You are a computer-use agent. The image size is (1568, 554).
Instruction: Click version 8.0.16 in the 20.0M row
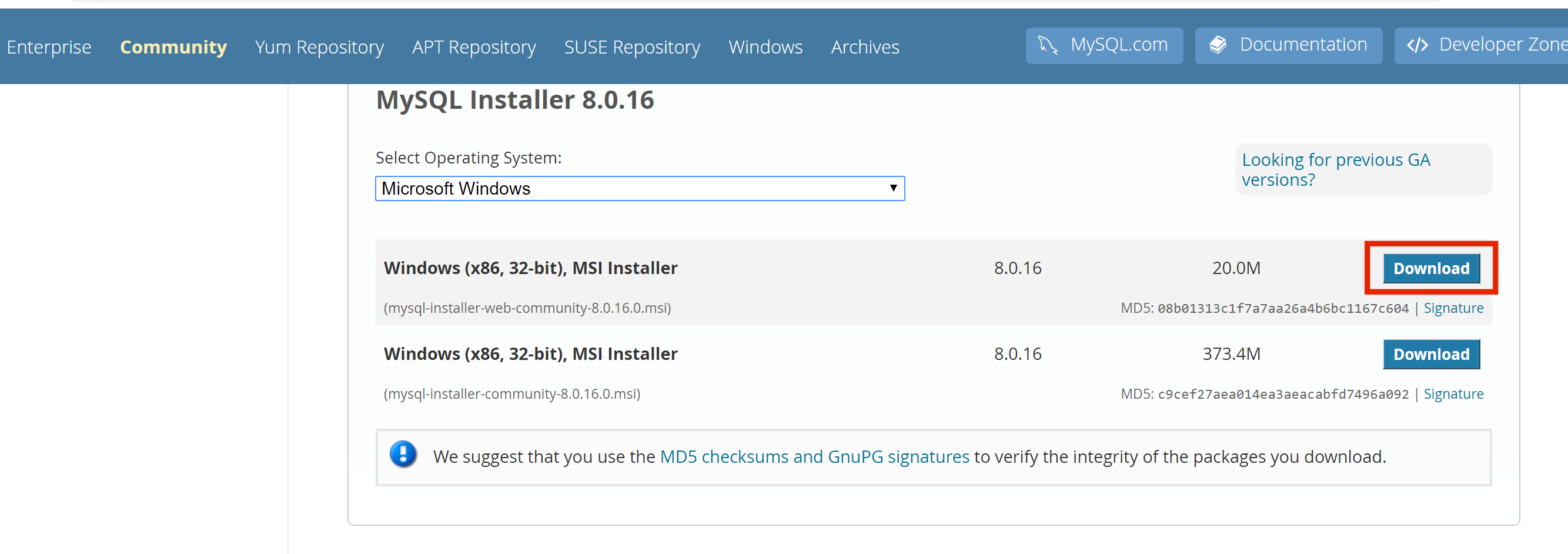pyautogui.click(x=1018, y=268)
